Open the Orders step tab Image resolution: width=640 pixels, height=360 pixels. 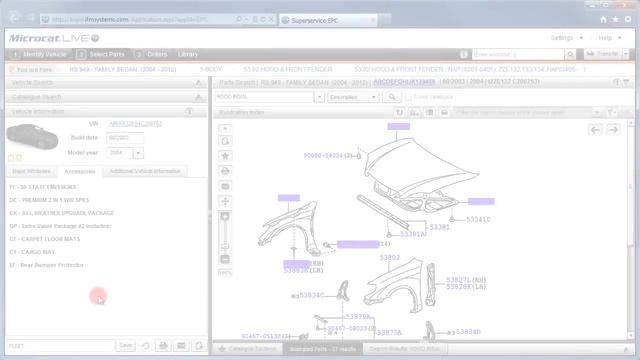click(x=152, y=54)
